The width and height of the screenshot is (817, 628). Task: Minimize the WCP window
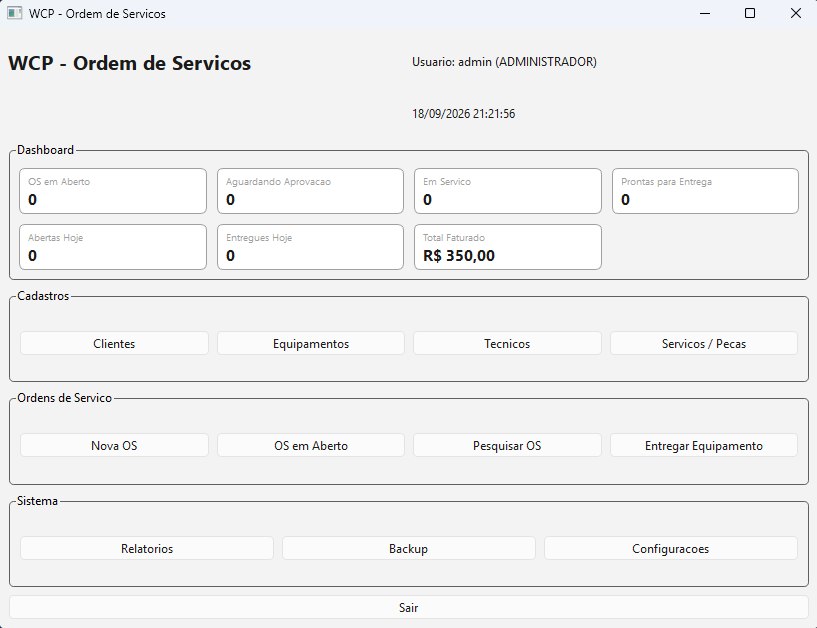[x=705, y=14]
